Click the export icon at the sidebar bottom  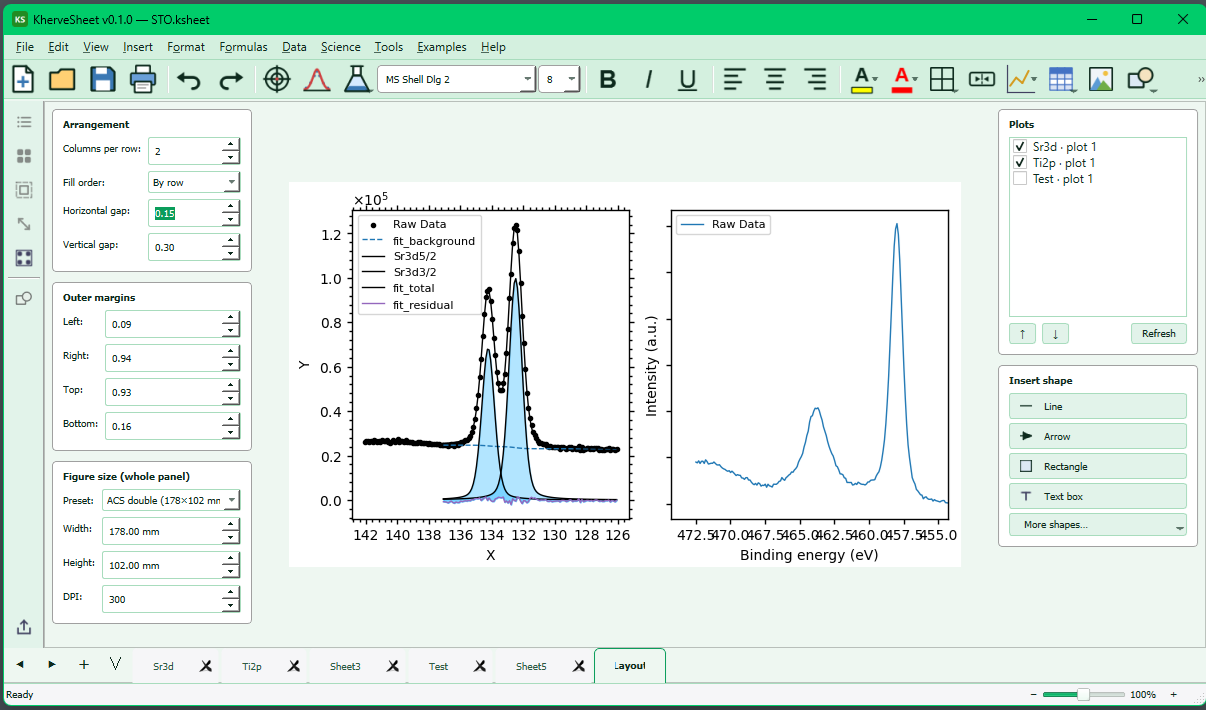coord(24,627)
